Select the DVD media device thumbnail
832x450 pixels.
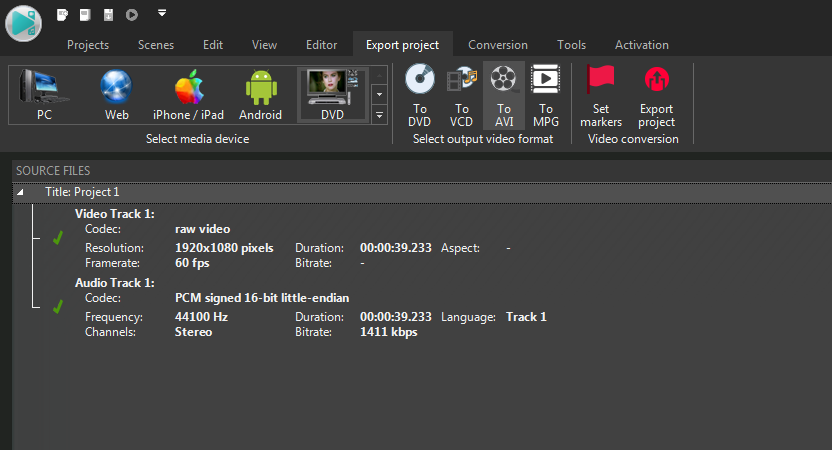click(x=332, y=95)
